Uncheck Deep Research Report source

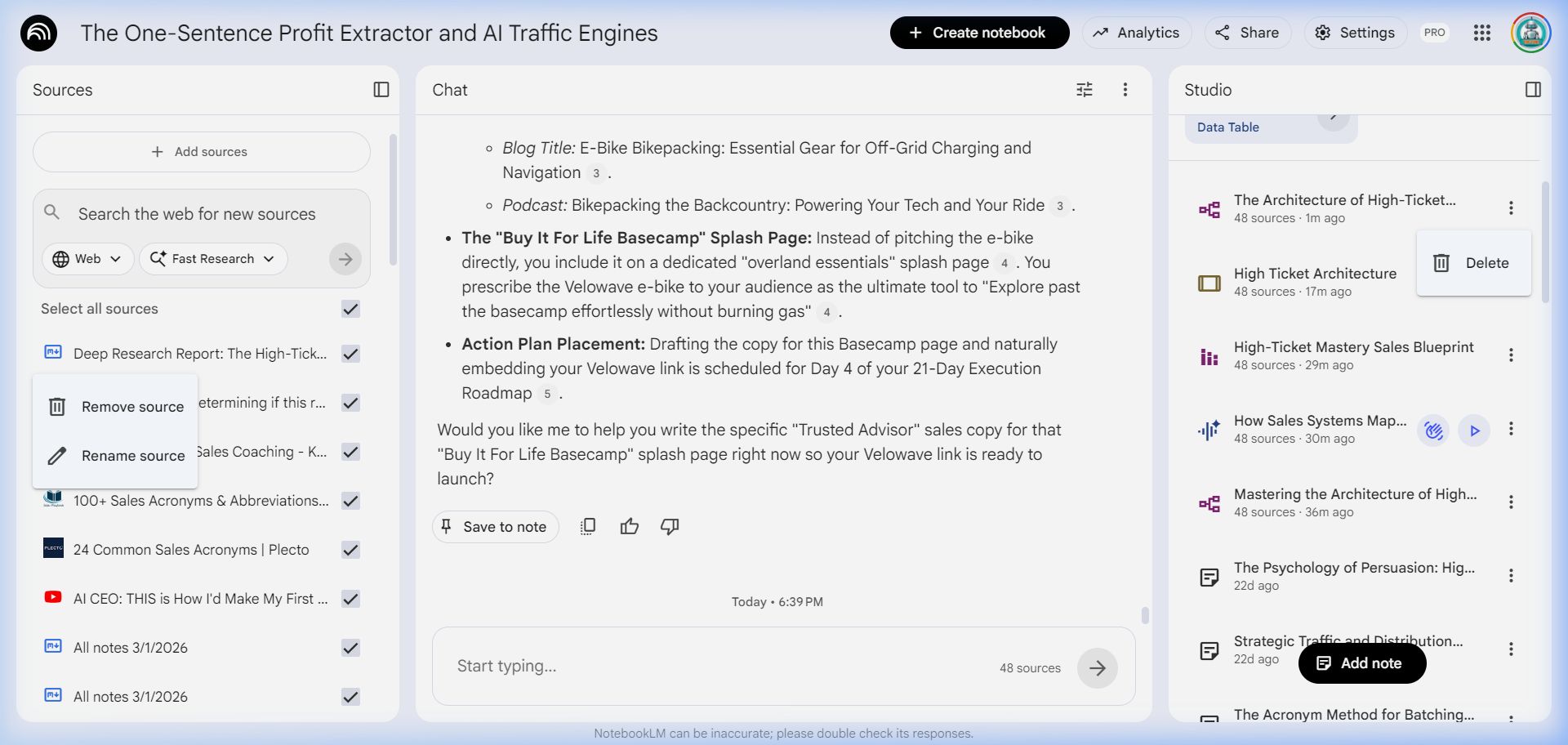pyautogui.click(x=350, y=354)
